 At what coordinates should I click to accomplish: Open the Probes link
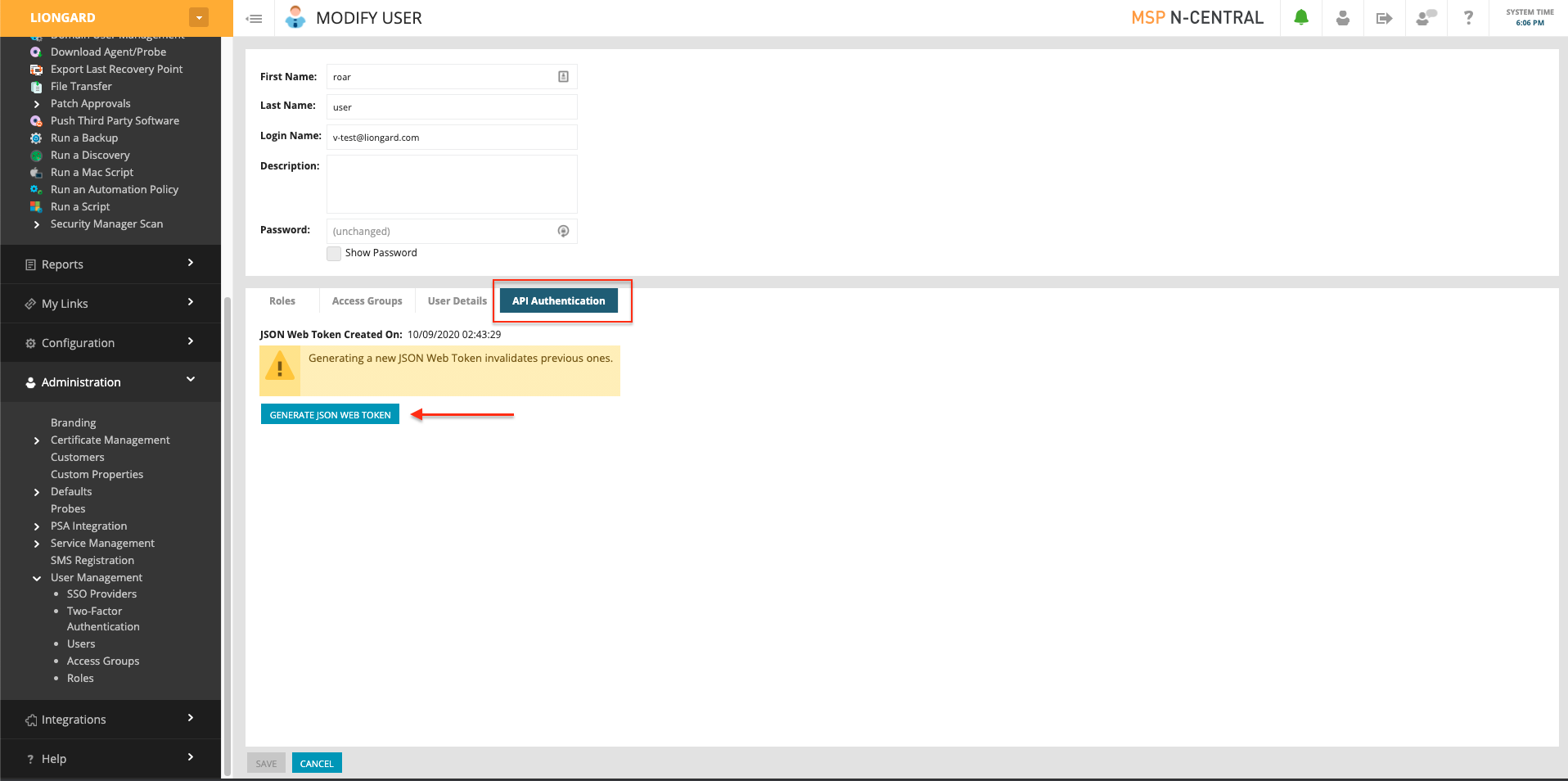pos(68,509)
